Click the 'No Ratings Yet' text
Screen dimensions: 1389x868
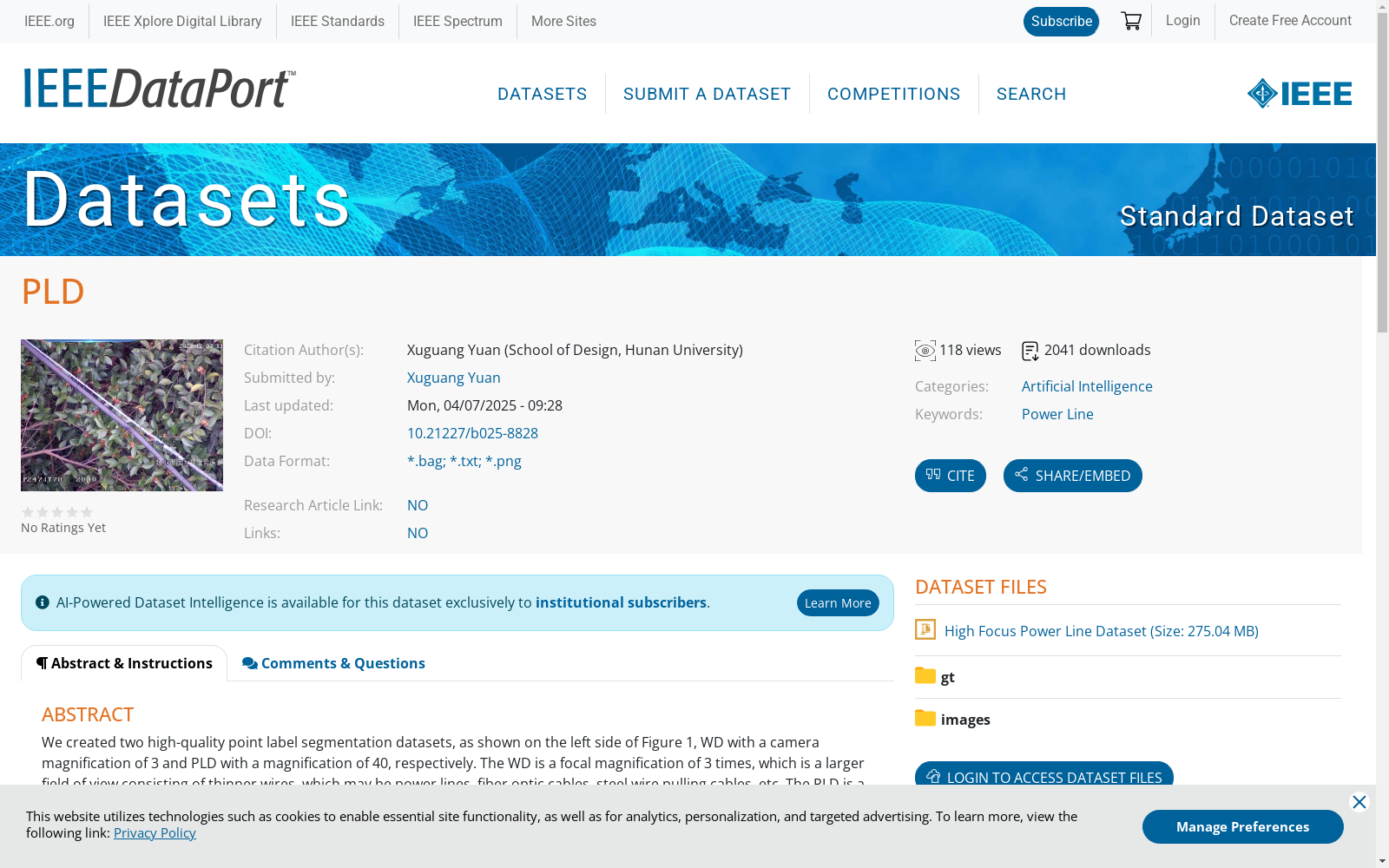(x=63, y=528)
